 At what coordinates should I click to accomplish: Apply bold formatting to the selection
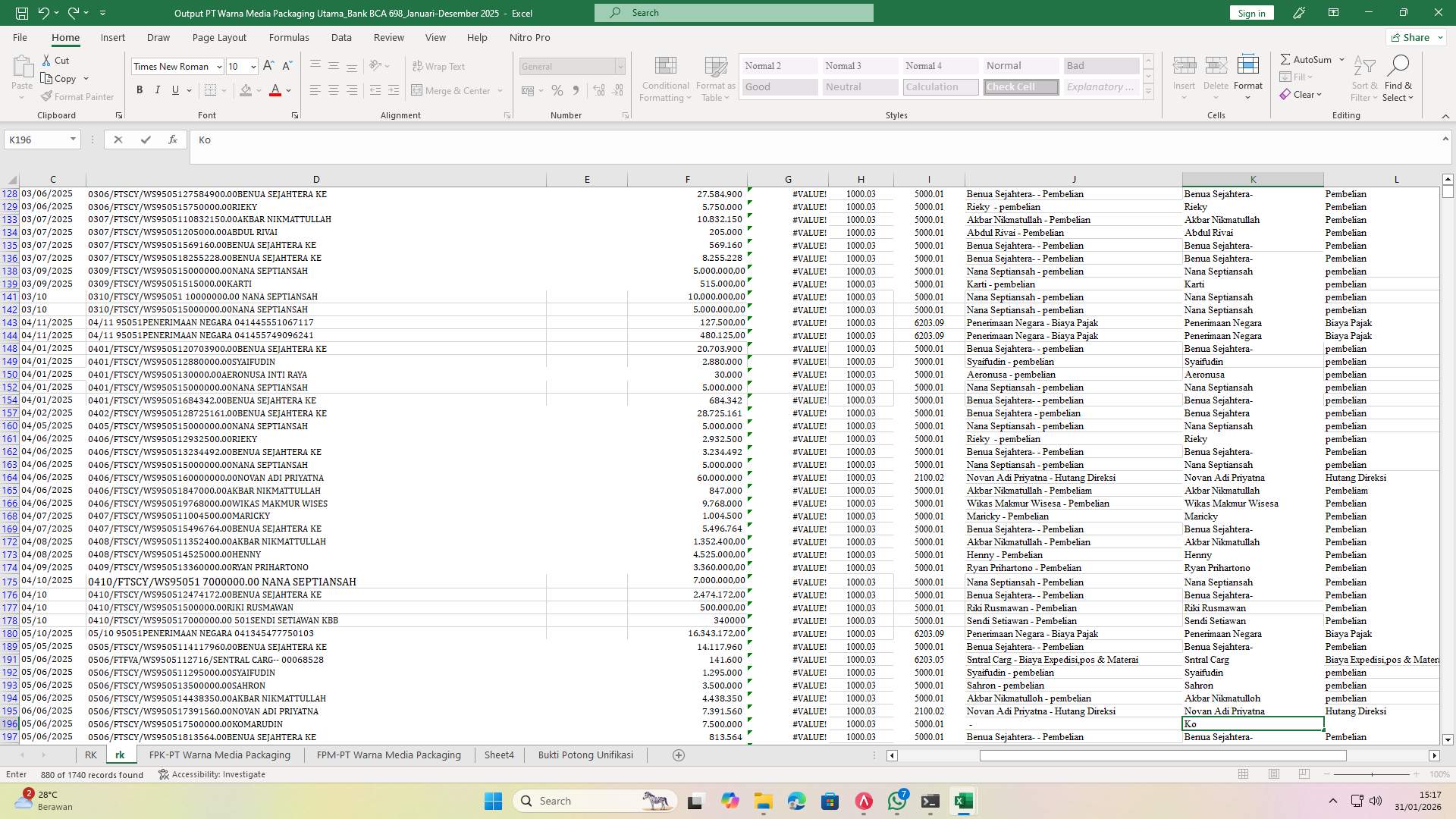(140, 89)
